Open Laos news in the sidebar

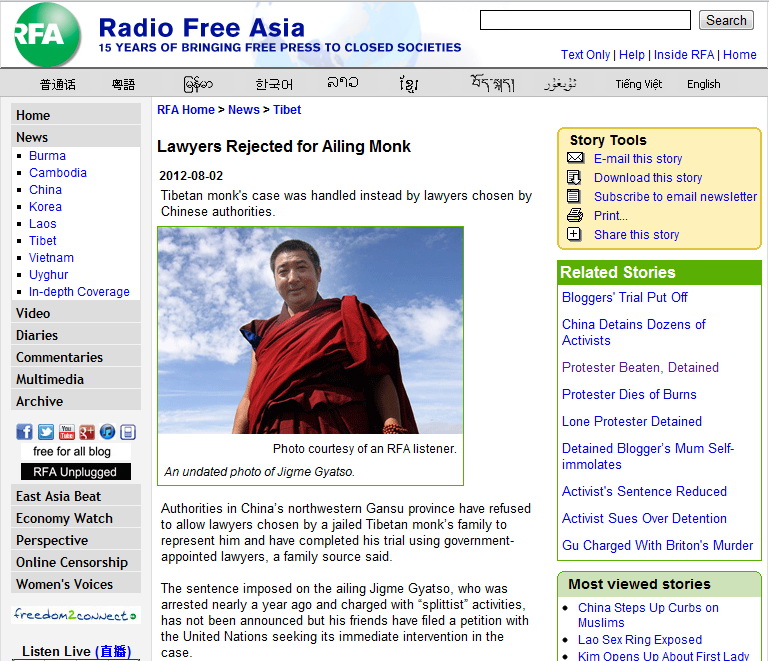click(x=43, y=224)
